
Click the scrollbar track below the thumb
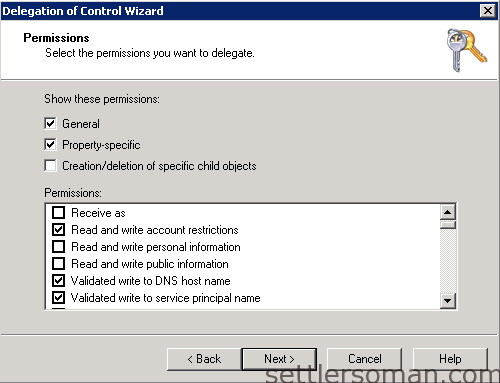[x=448, y=261]
